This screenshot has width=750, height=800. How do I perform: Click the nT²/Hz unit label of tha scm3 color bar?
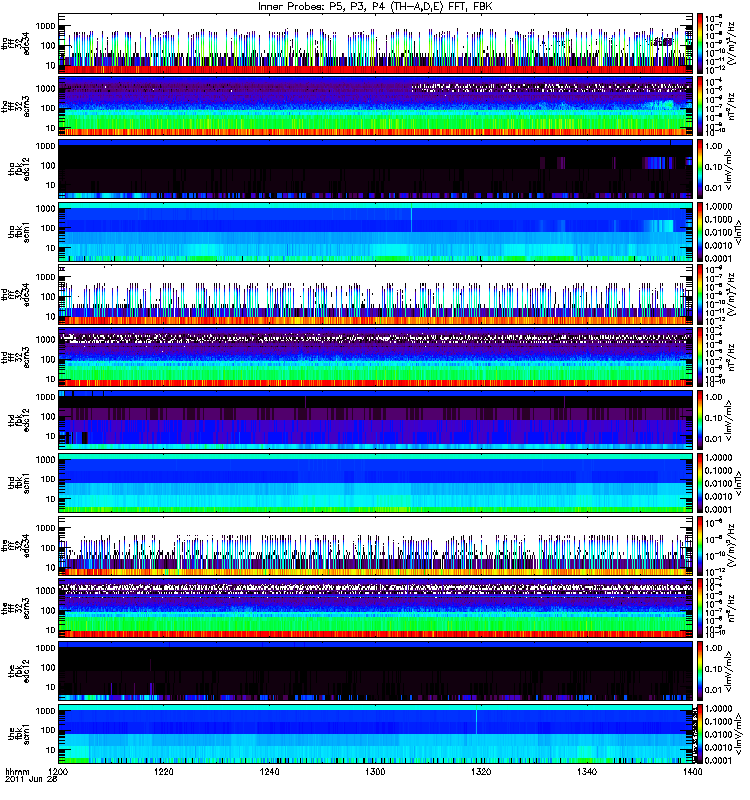pos(730,106)
